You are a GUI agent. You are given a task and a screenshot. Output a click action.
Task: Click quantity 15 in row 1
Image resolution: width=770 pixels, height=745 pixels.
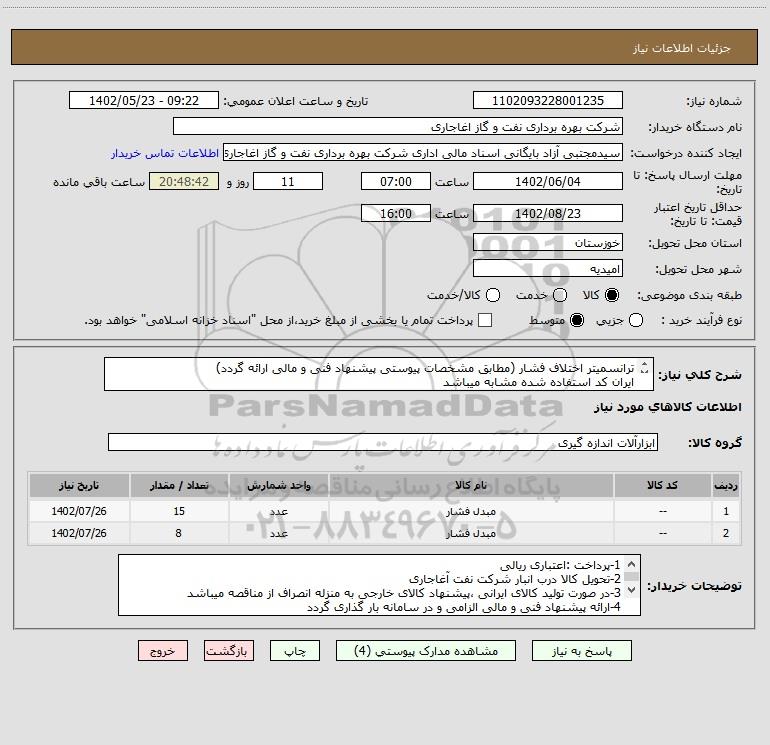tap(179, 511)
